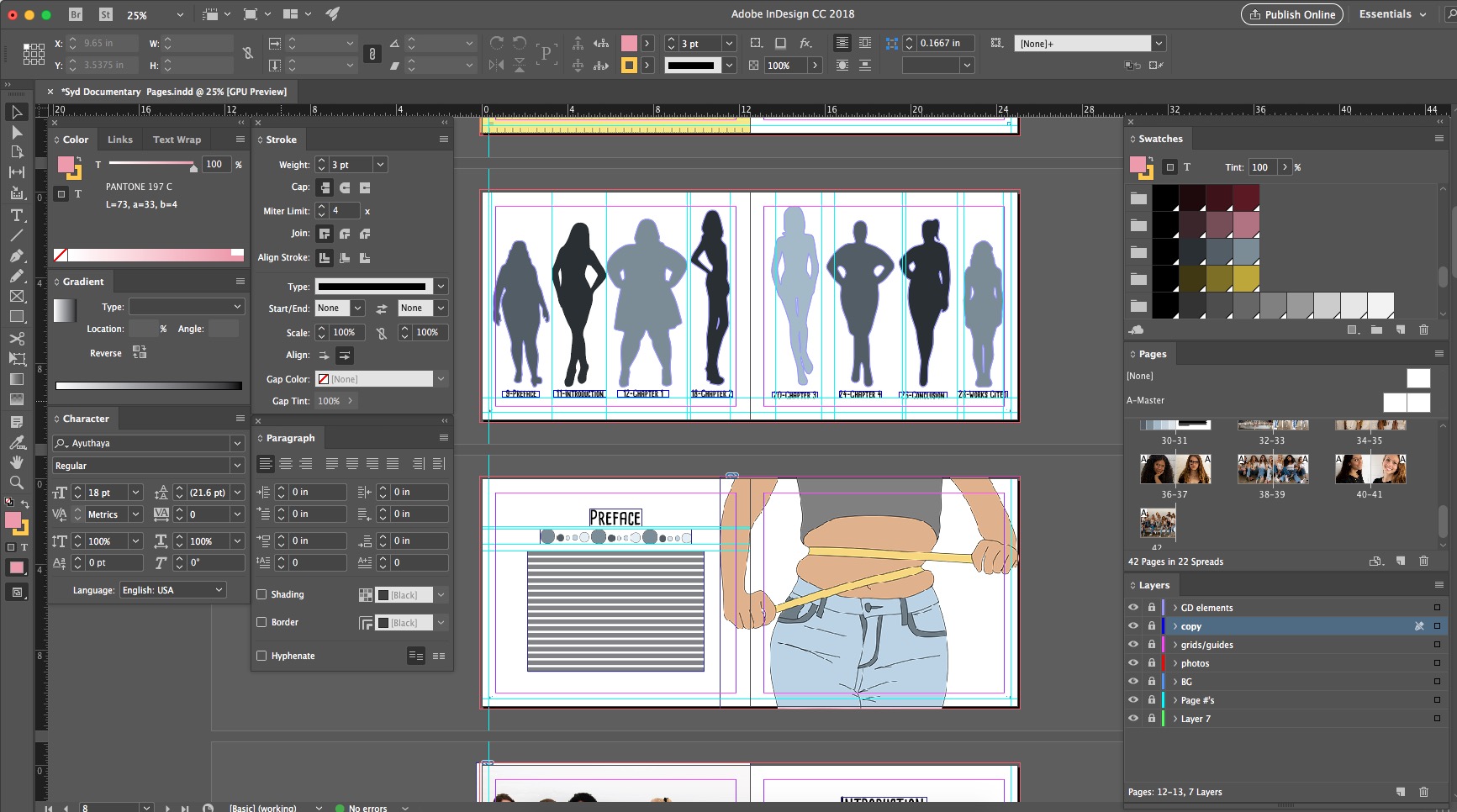The width and height of the screenshot is (1457, 812).
Task: Enable the Shading checkbox
Action: click(x=261, y=594)
